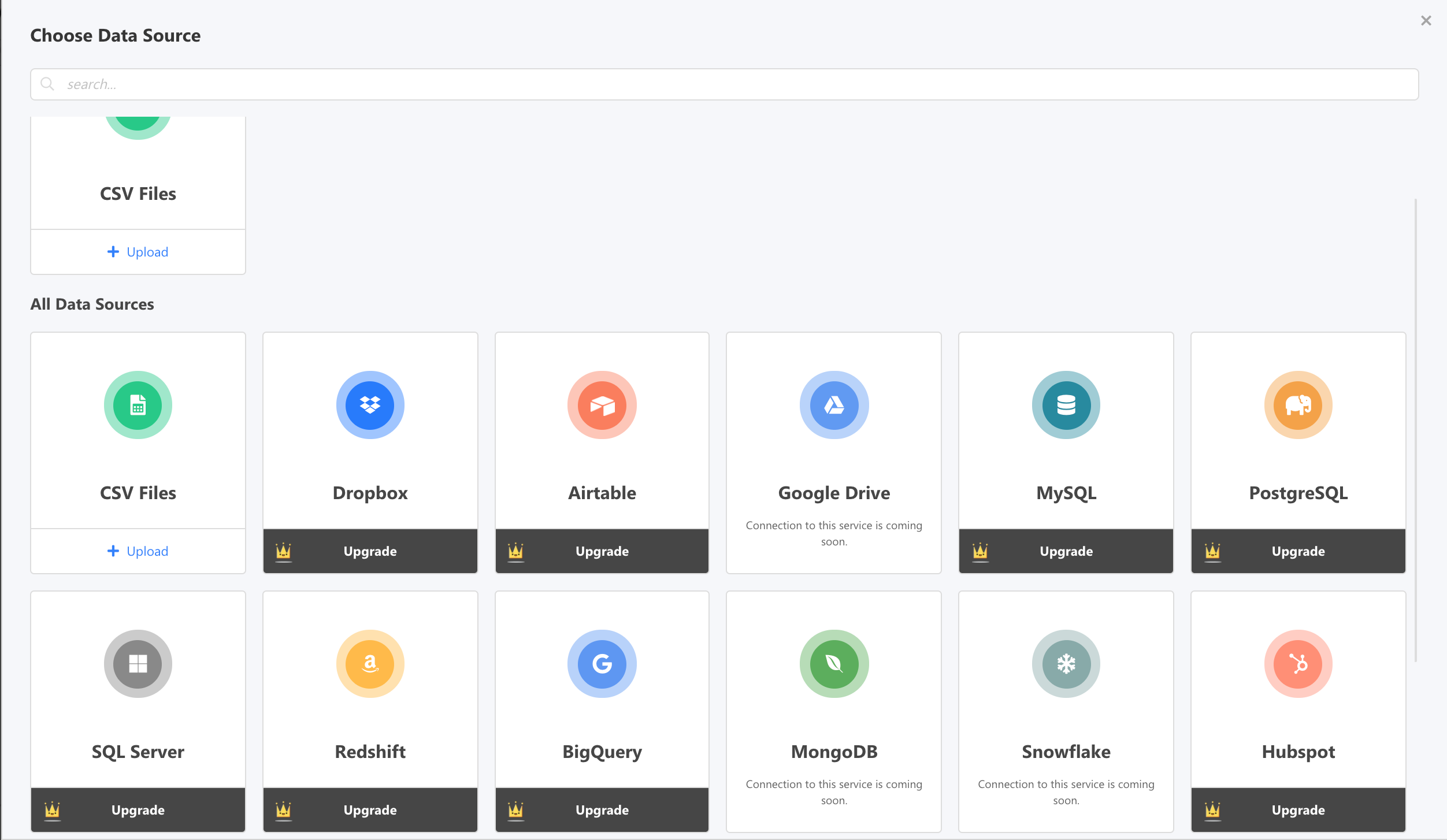Click the Dropbox card title
The image size is (1447, 840).
(x=370, y=493)
